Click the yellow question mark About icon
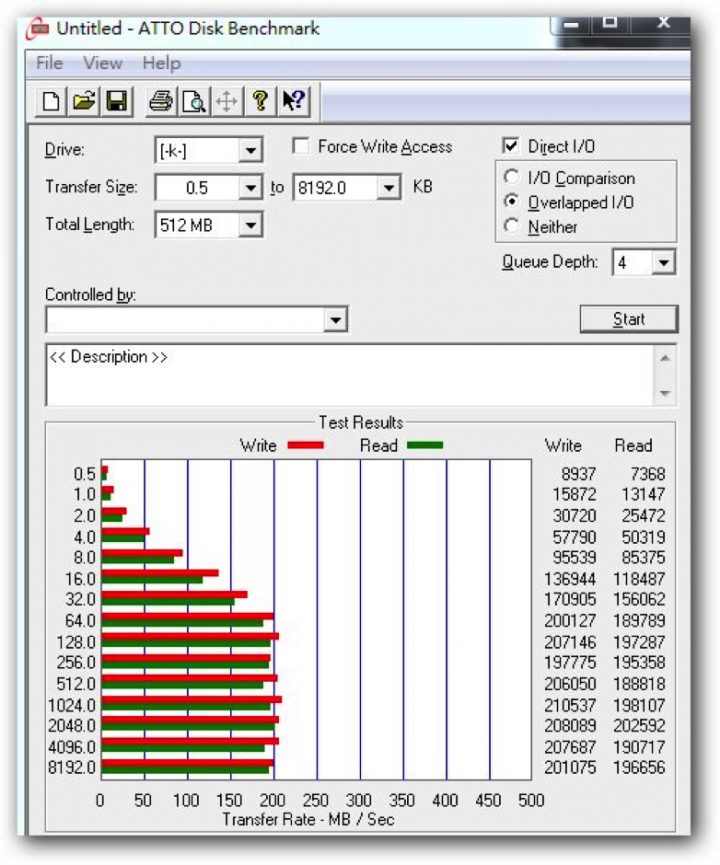 (260, 102)
